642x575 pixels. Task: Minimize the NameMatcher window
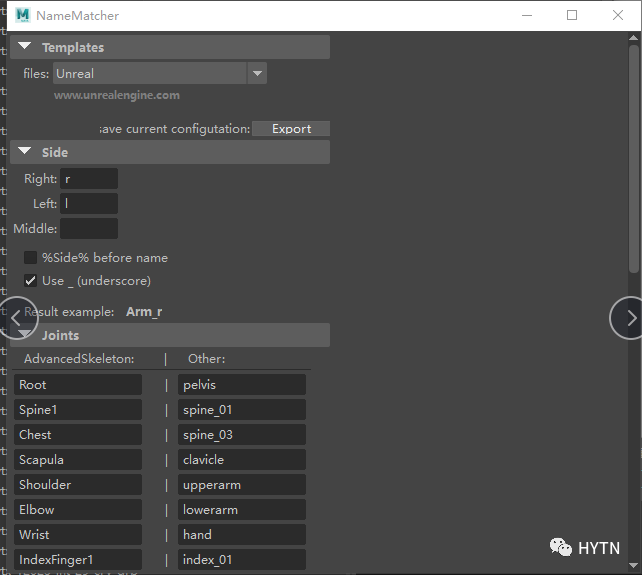(526, 15)
